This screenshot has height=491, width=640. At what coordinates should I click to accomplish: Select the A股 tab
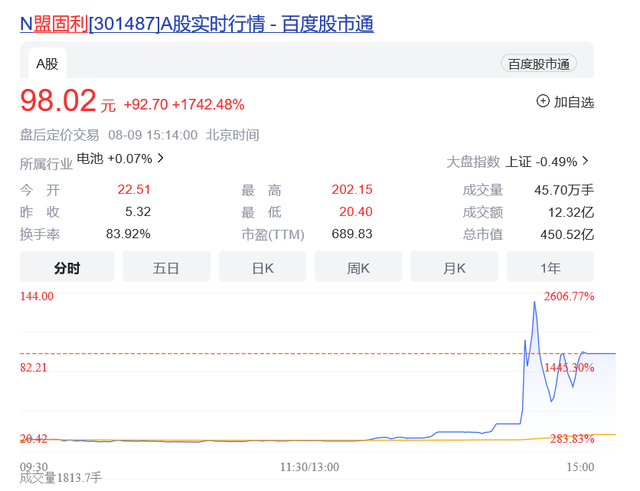point(47,64)
